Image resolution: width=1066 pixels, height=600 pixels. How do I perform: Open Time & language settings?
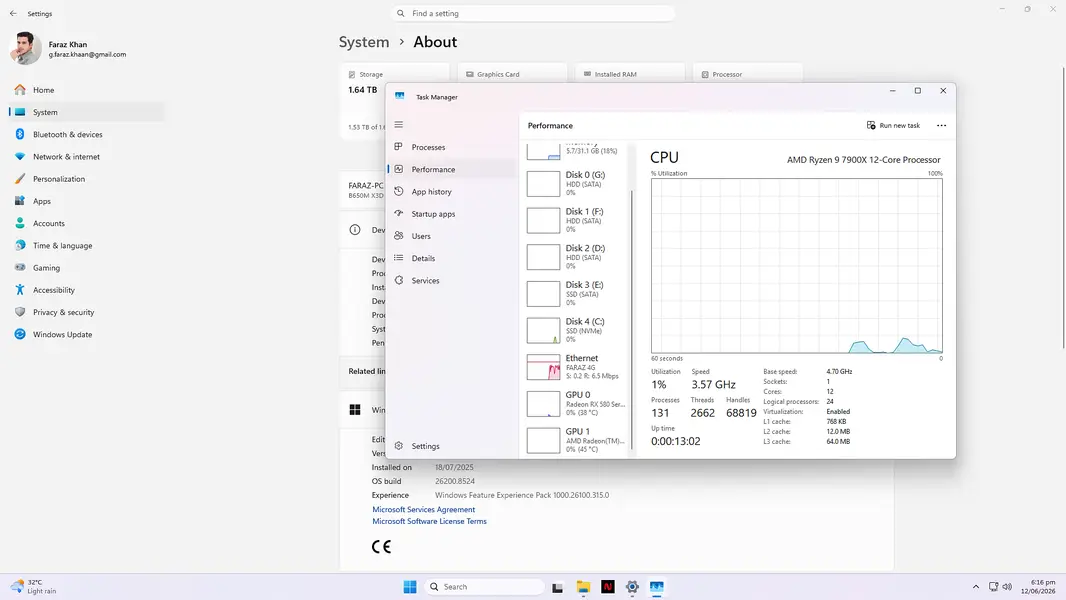[86, 245]
